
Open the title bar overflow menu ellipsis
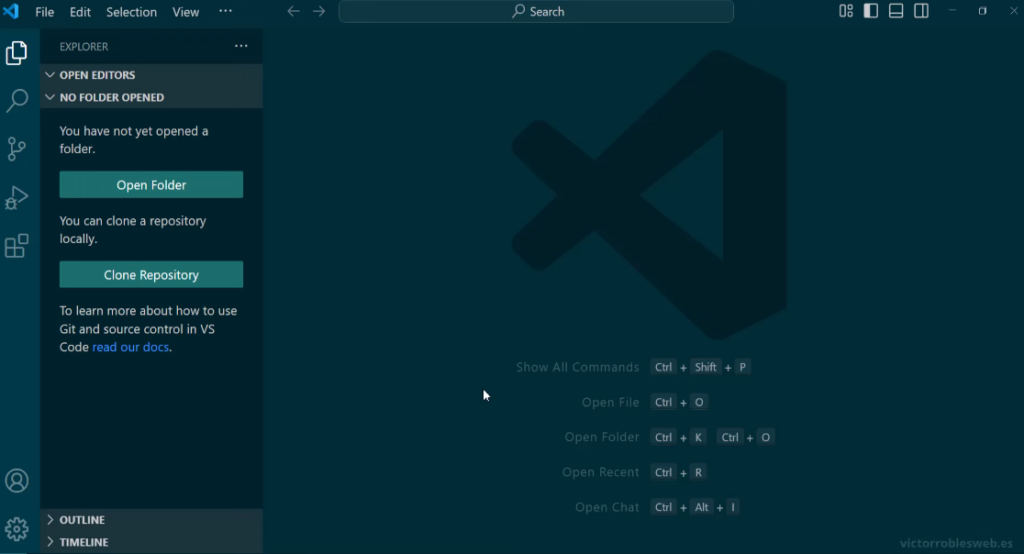click(x=225, y=11)
